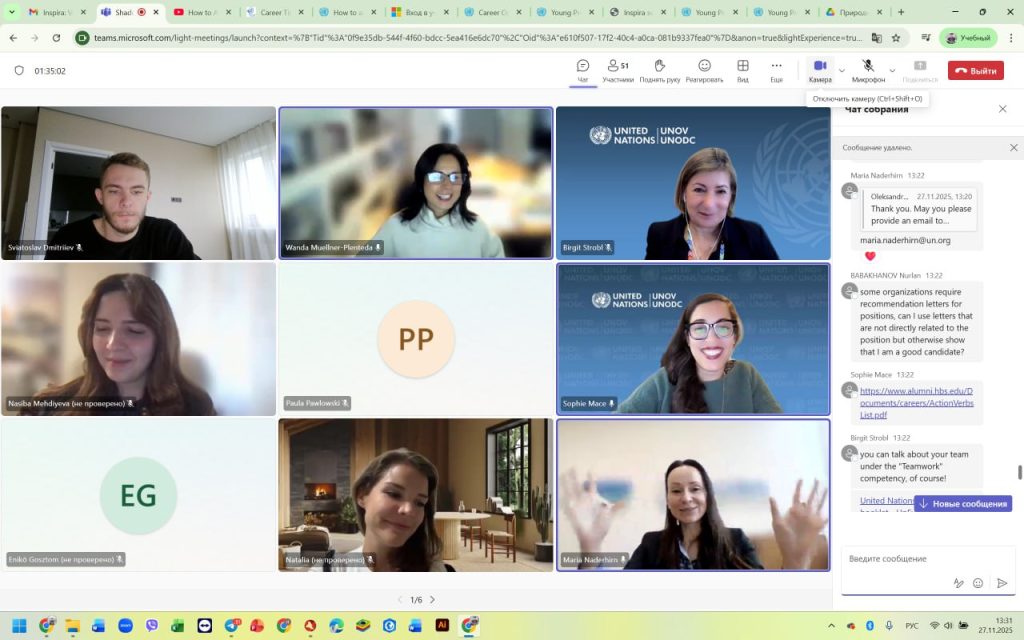Jump to Новые сообщения in chat
Viewport: 1024px width, 640px height.
[963, 504]
